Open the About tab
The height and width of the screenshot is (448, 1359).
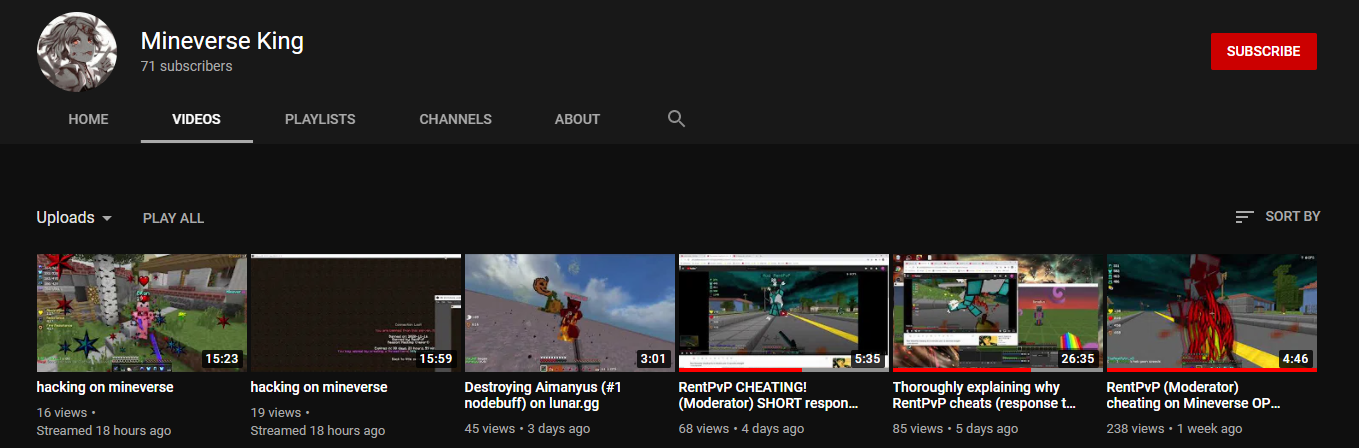pos(577,119)
